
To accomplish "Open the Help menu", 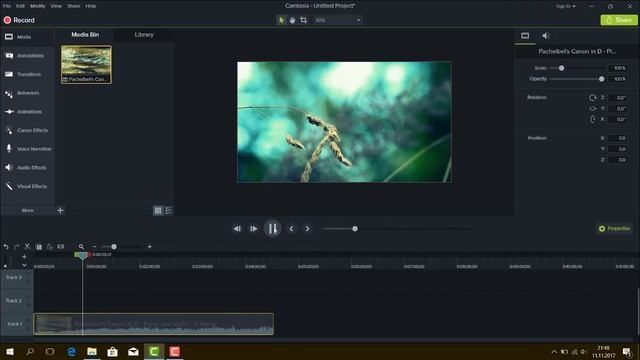I will (91, 6).
